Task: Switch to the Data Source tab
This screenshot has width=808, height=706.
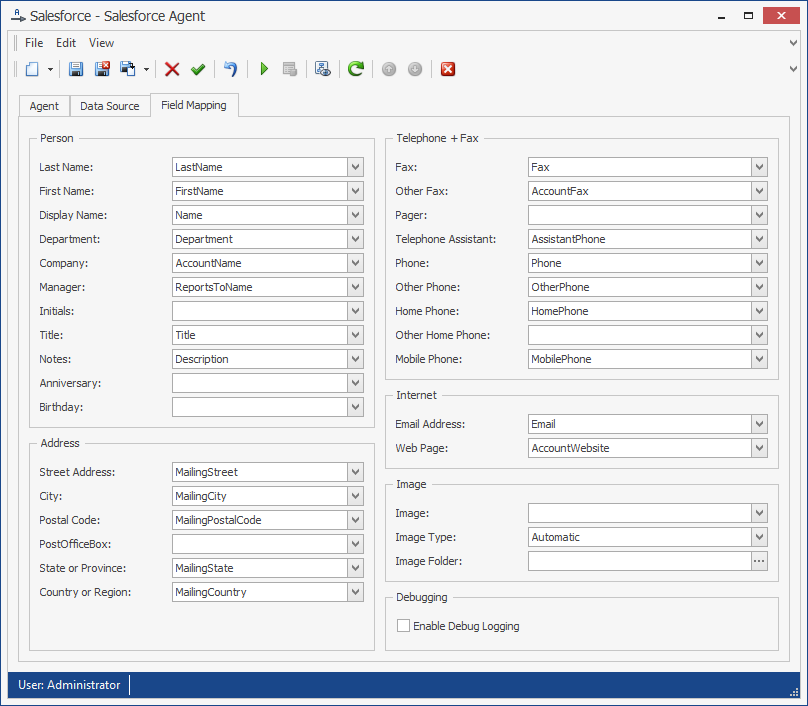Action: 110,106
